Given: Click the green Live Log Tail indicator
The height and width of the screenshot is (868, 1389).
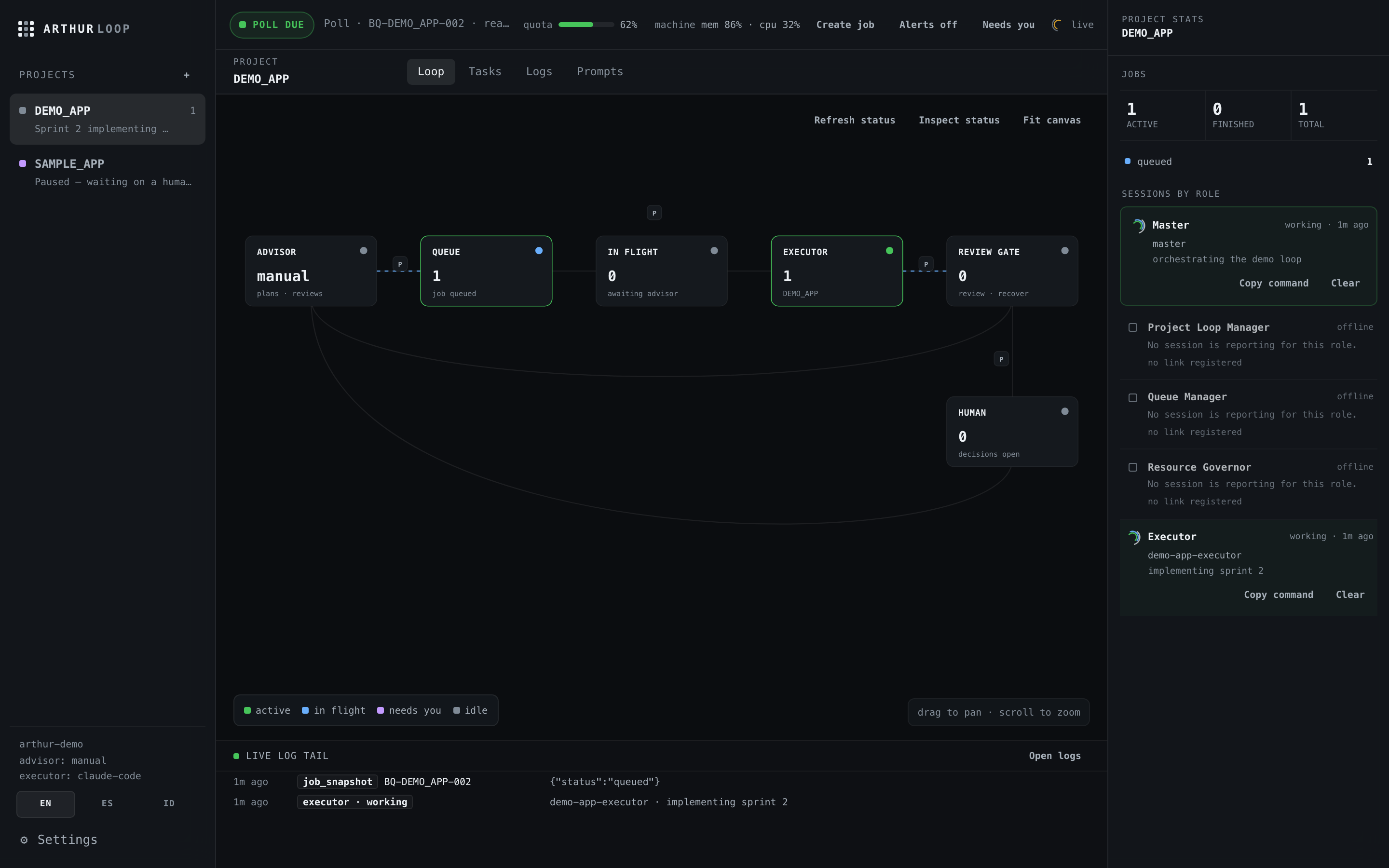Looking at the screenshot, I should coord(236,756).
